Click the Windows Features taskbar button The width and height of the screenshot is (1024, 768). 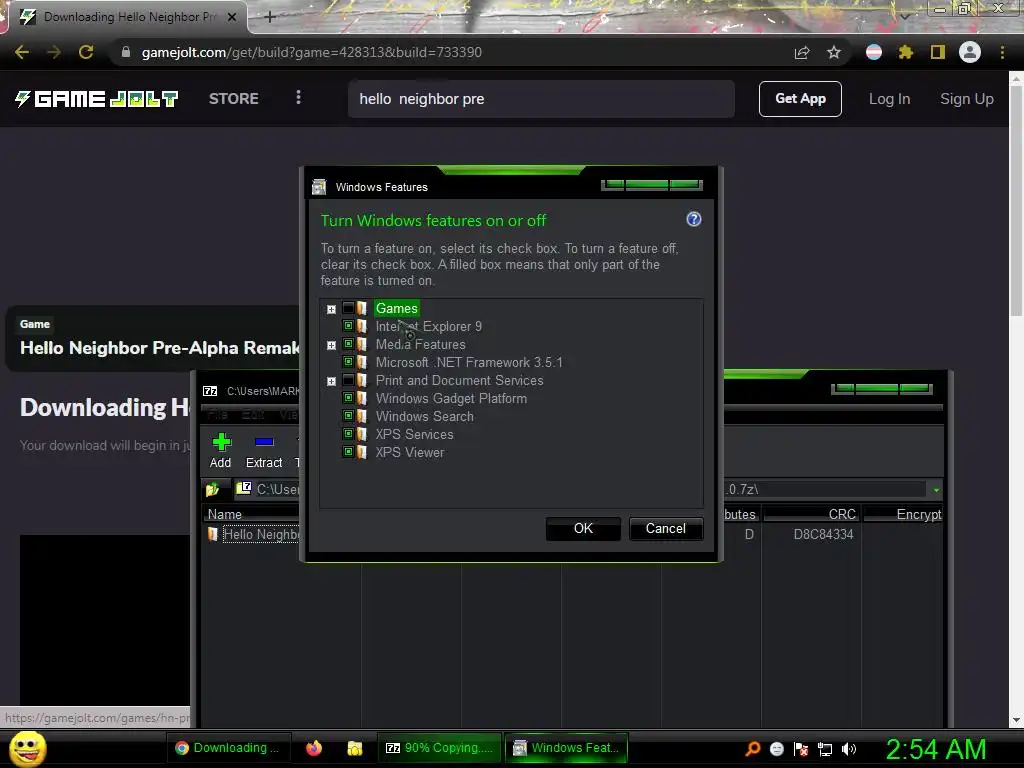point(566,748)
